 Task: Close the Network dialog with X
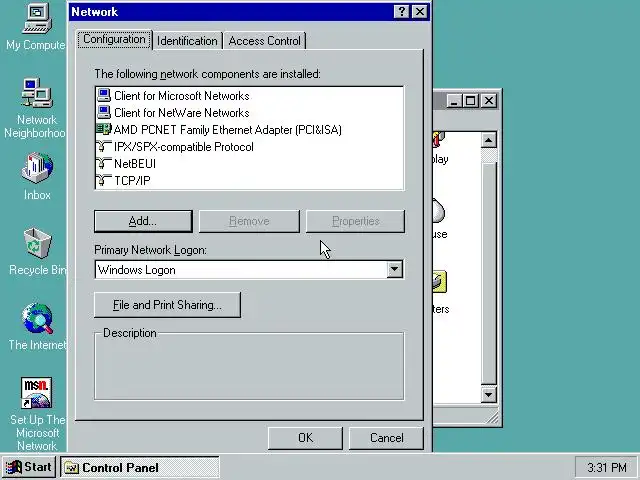420,11
